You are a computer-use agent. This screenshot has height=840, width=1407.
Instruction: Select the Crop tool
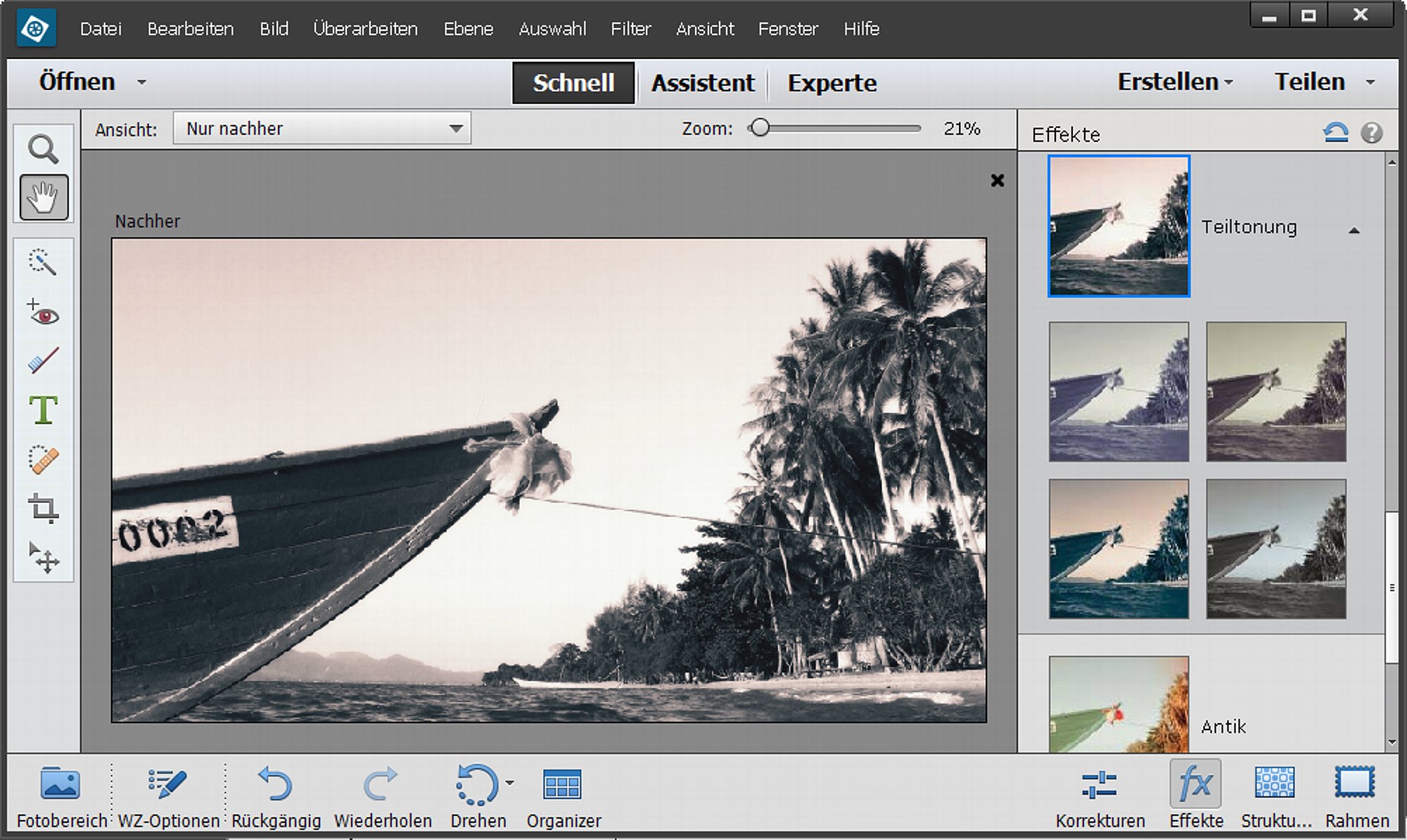point(43,509)
